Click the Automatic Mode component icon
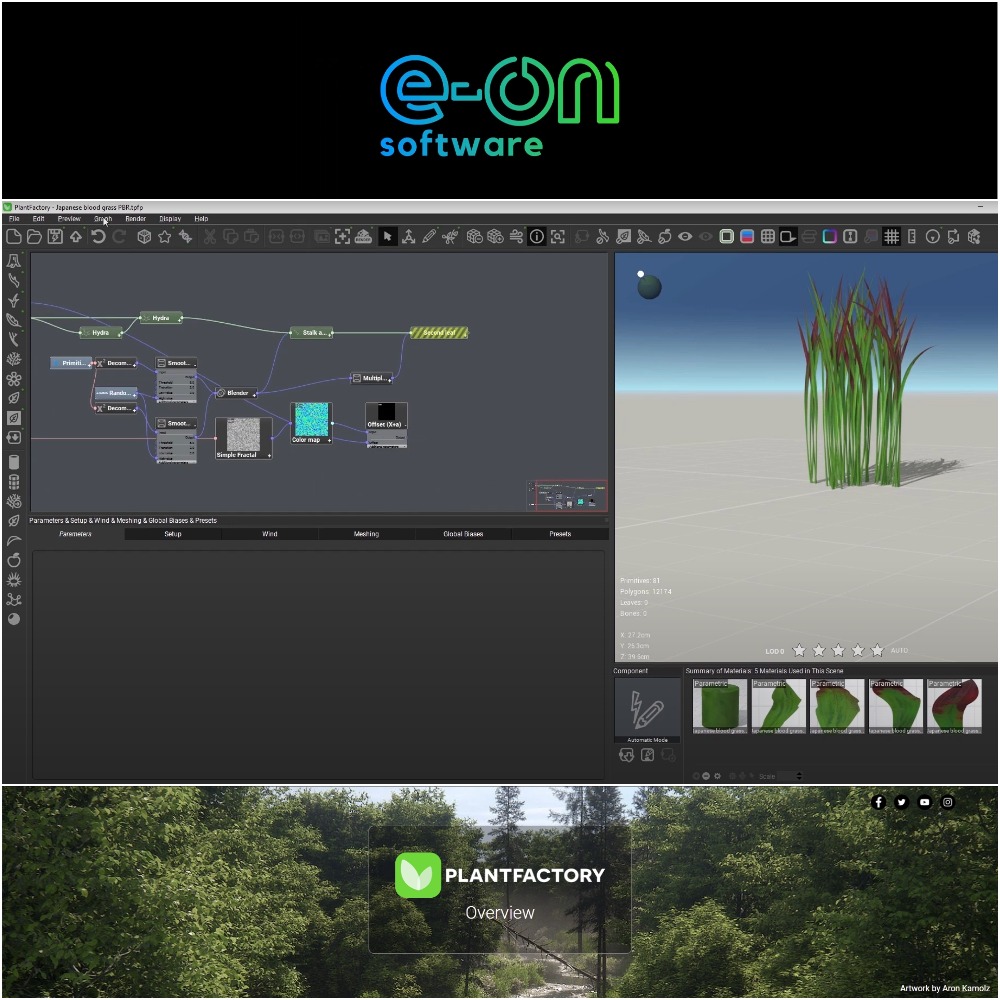 [647, 710]
